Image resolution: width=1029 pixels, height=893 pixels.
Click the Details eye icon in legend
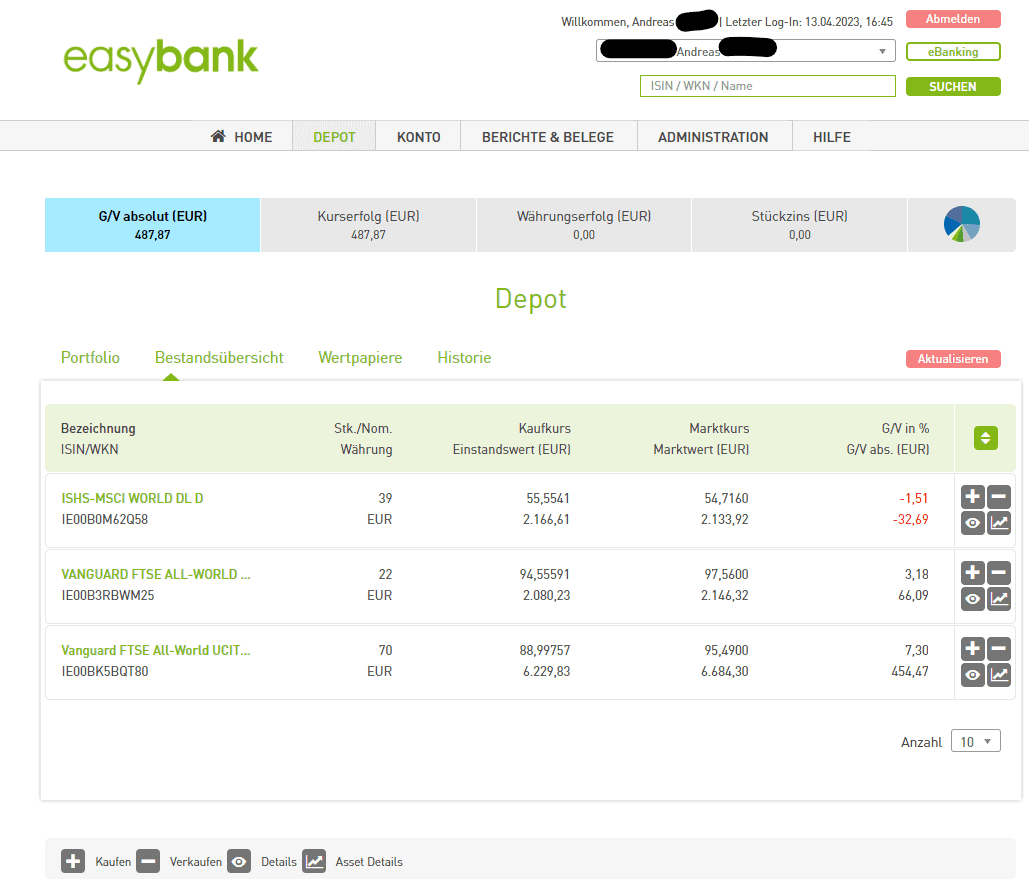[239, 861]
